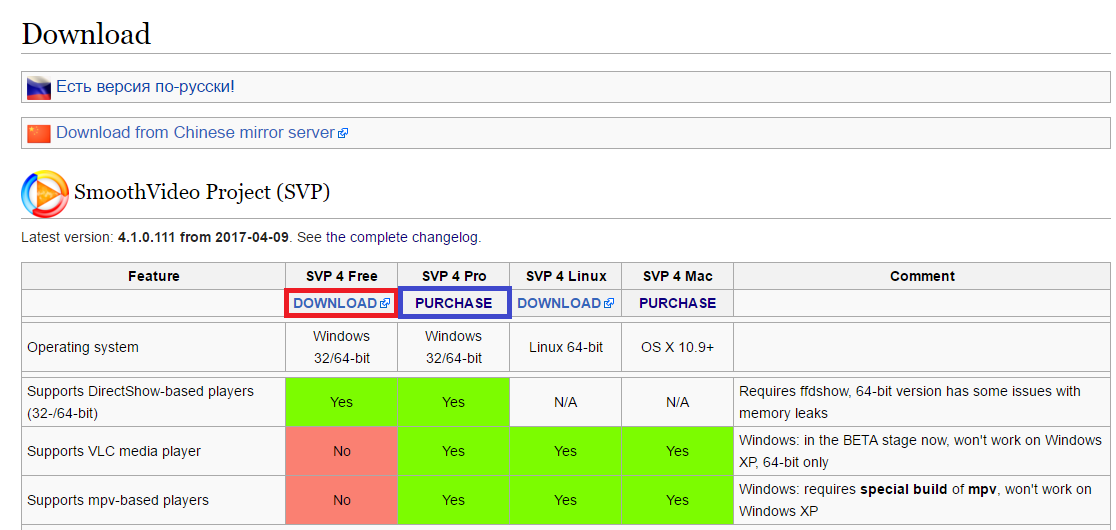Click the Comment column header
The image size is (1116, 530).
pyautogui.click(x=922, y=276)
